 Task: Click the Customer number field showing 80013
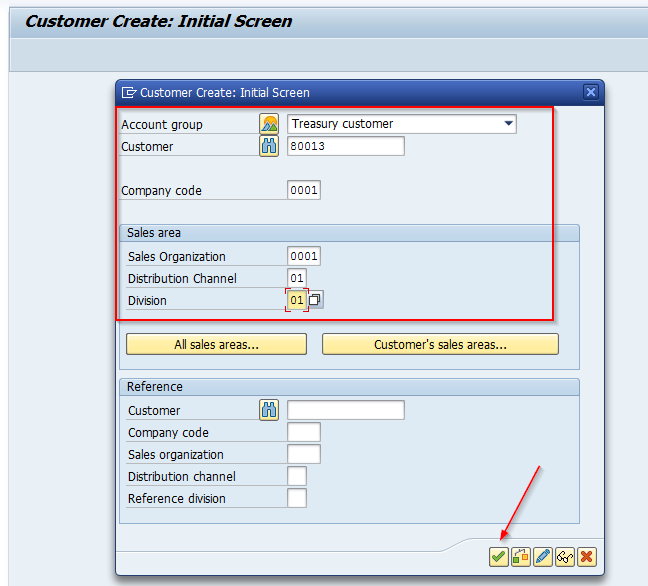click(x=346, y=146)
